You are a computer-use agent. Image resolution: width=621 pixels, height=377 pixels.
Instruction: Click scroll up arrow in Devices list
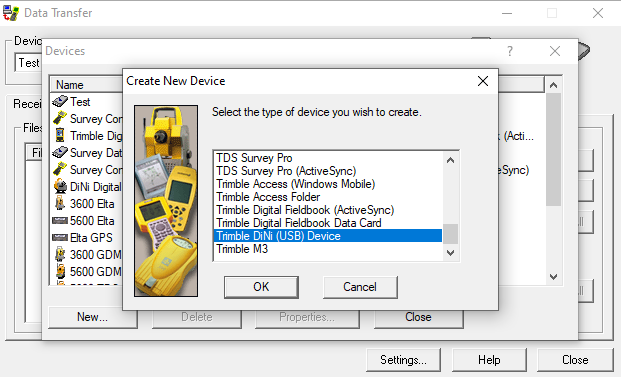[x=554, y=85]
